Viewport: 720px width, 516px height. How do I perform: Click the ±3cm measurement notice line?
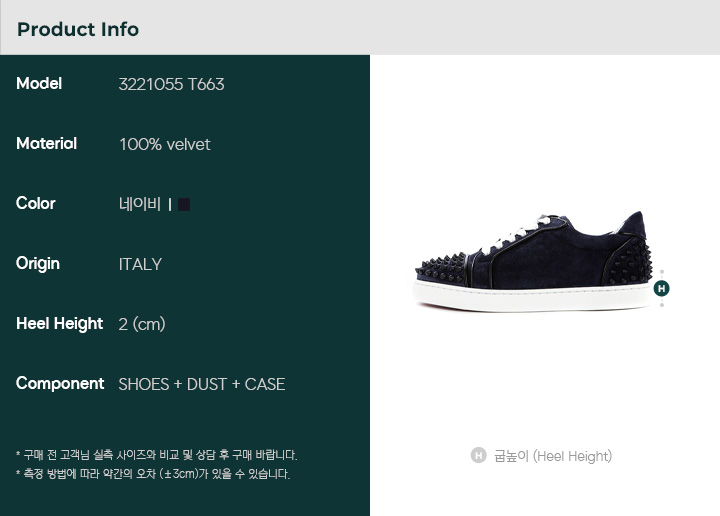click(153, 474)
